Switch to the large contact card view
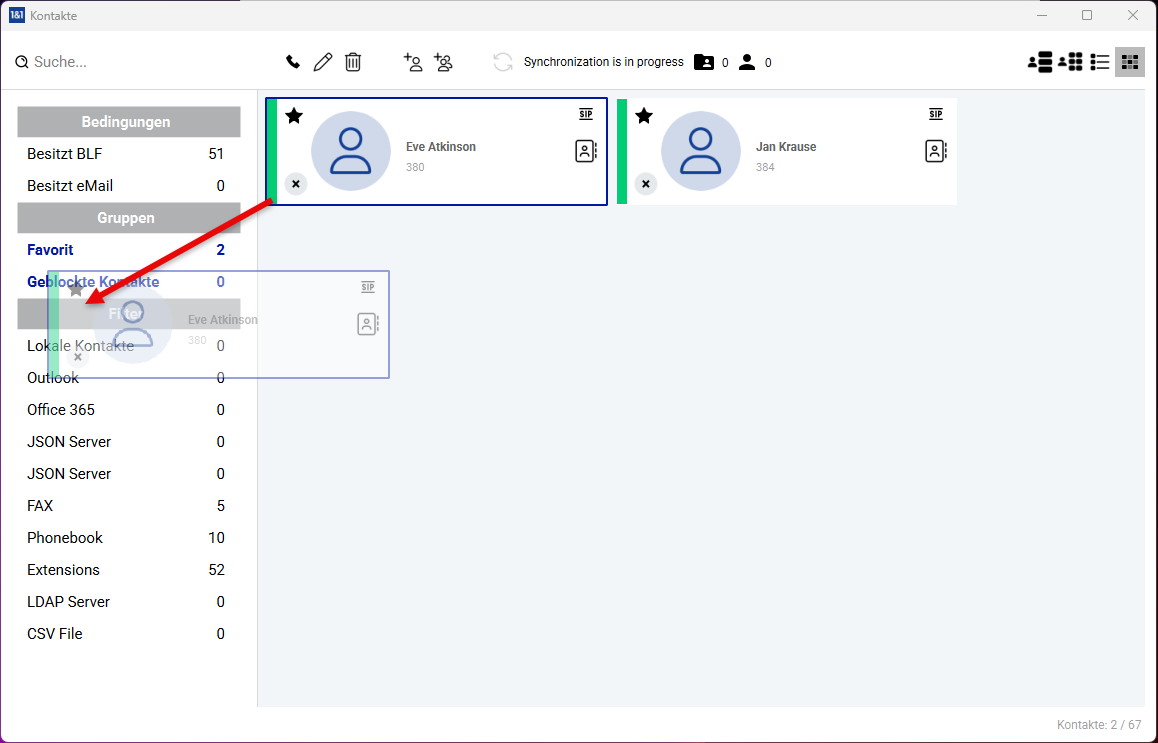This screenshot has height=743, width=1158. coord(1040,62)
